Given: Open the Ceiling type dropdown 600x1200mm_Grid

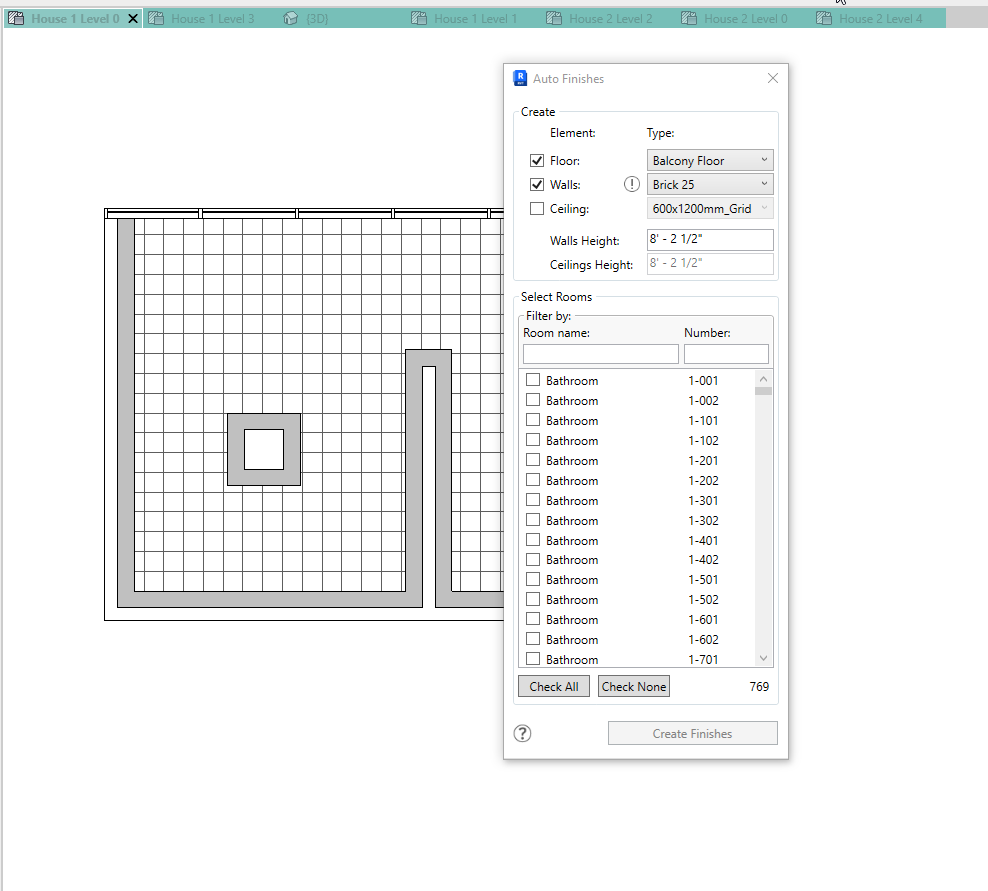Looking at the screenshot, I should 709,209.
